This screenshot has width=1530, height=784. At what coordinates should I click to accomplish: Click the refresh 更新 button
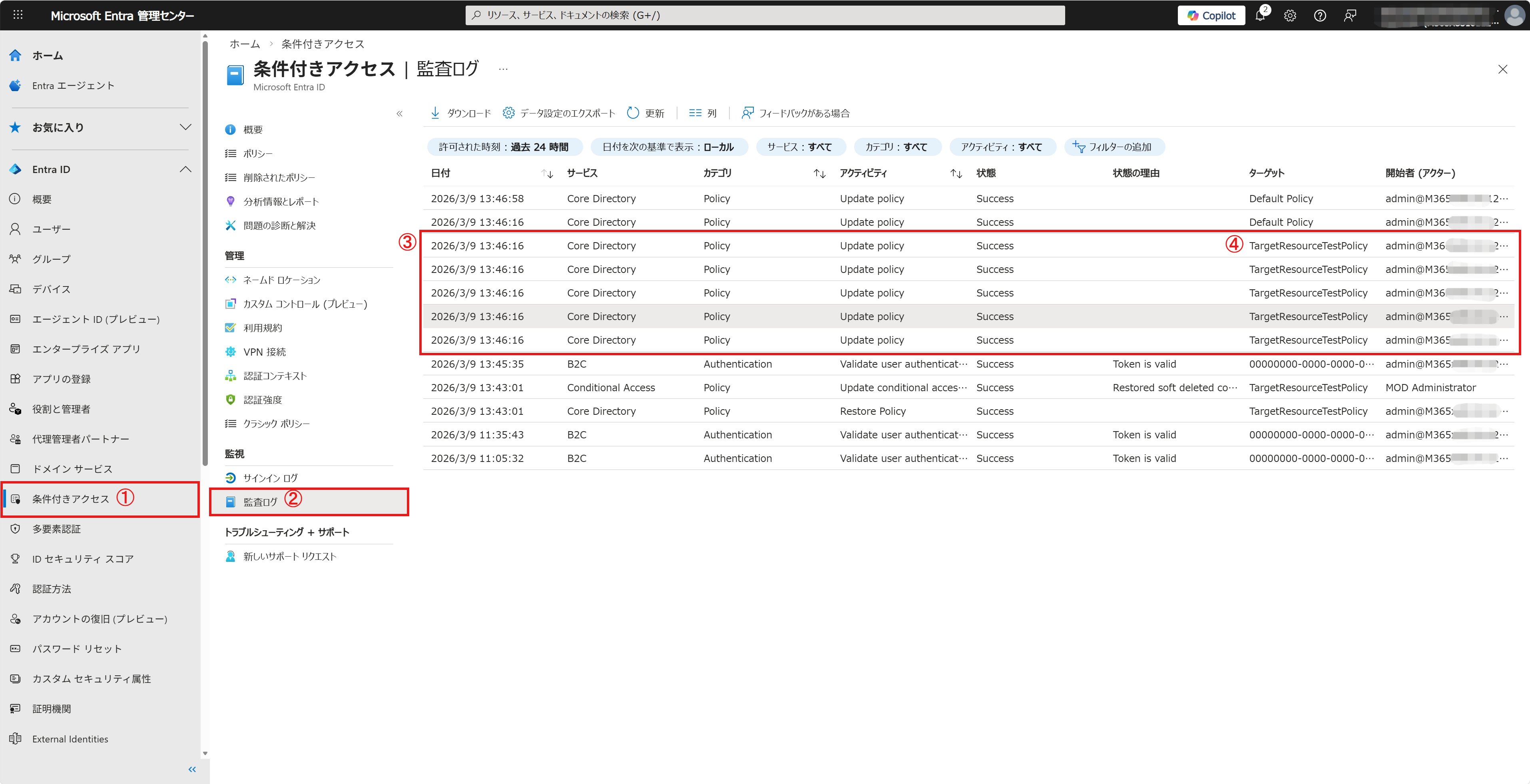click(x=645, y=113)
